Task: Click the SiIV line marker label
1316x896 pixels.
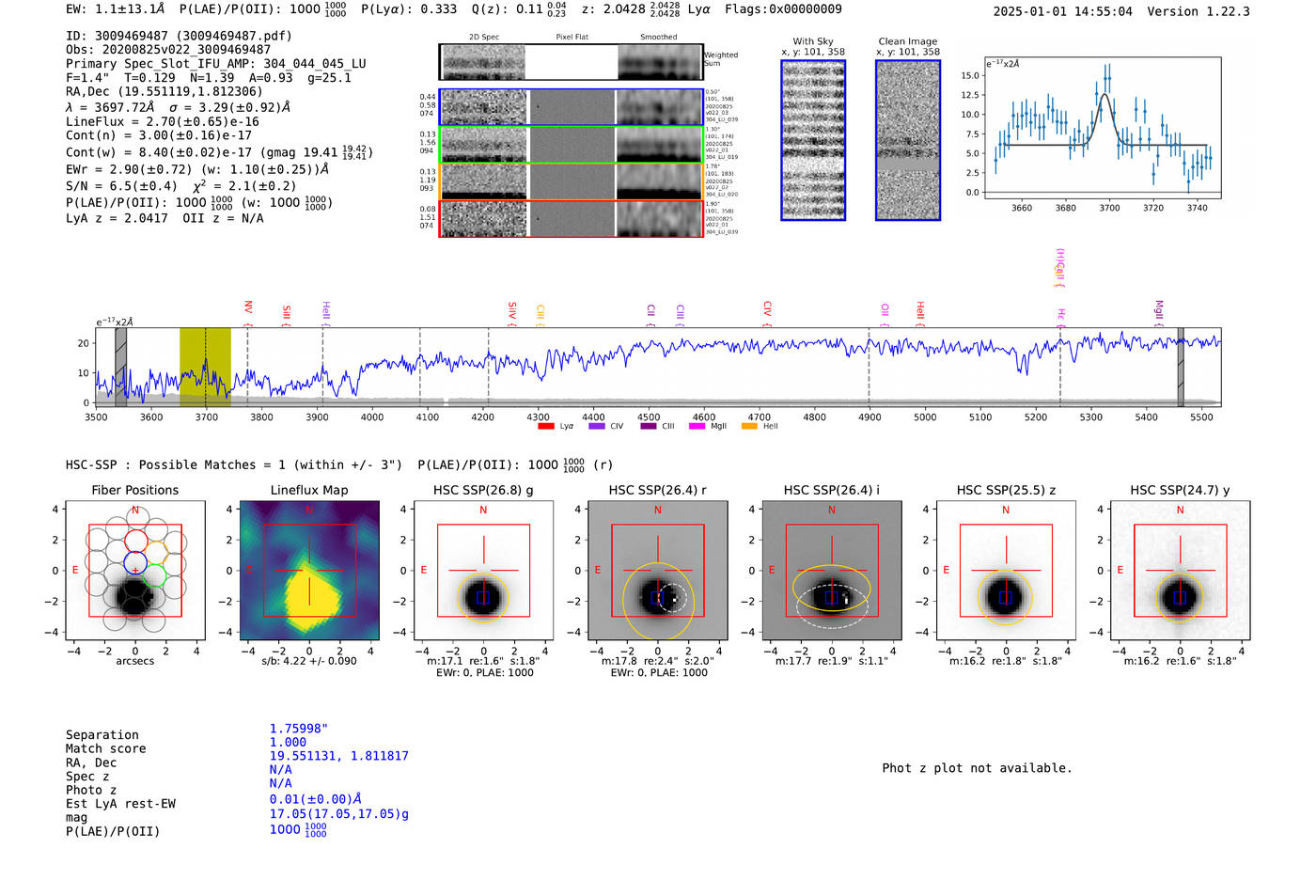Action: tap(512, 312)
